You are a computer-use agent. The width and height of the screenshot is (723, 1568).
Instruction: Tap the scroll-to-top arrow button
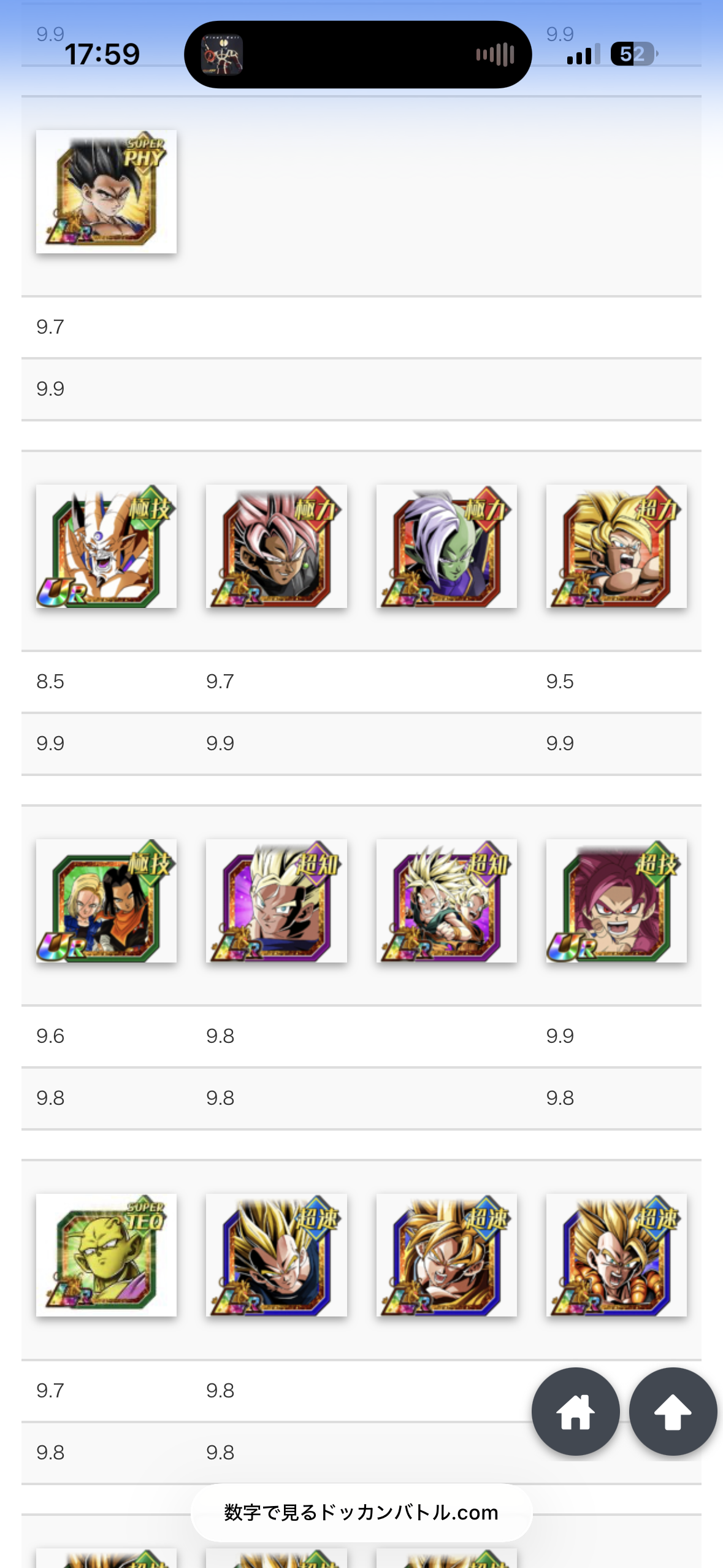click(x=673, y=1412)
